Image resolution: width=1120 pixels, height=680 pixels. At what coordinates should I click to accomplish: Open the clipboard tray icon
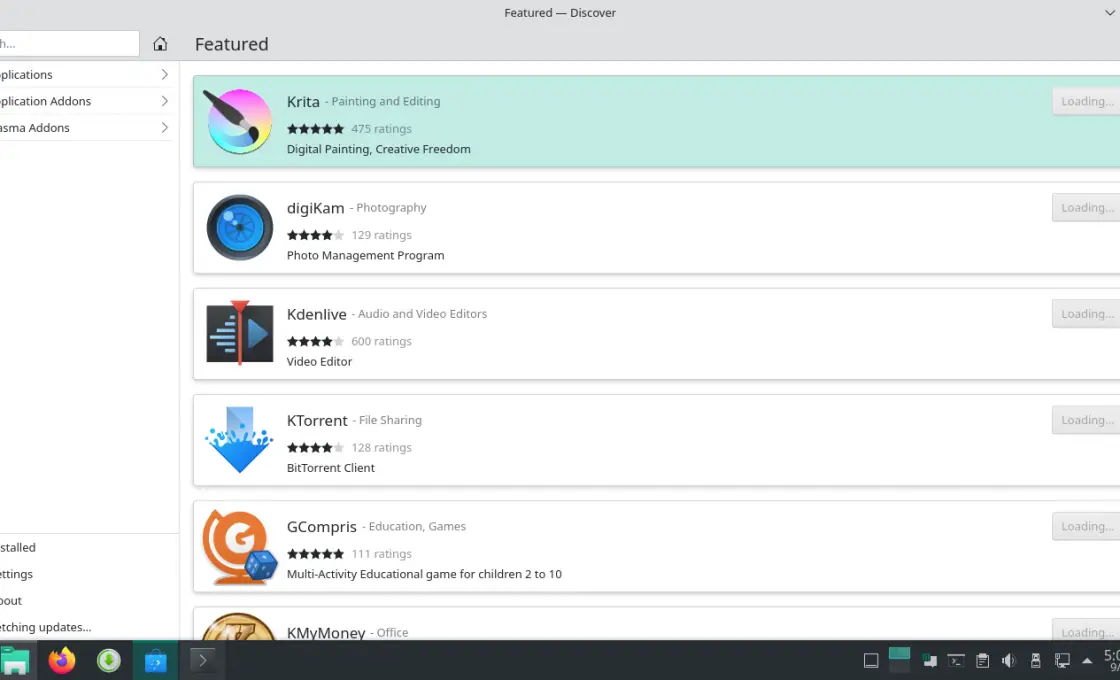point(983,661)
